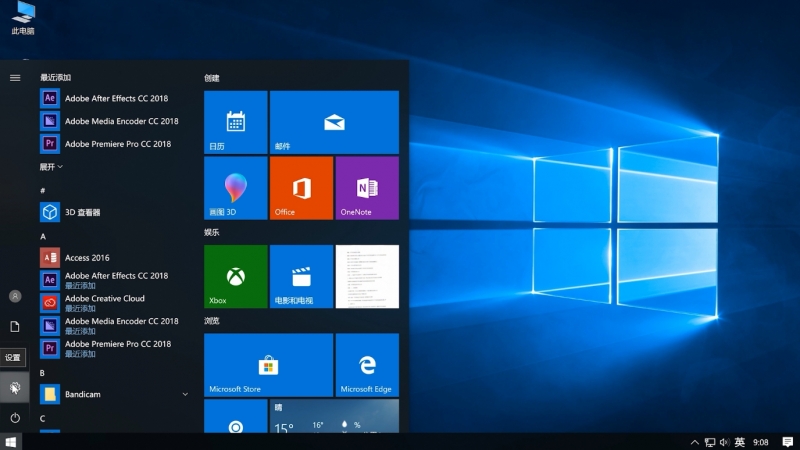Open volume icon in system tray
Screen dimensions: 800x450
(x=724, y=442)
